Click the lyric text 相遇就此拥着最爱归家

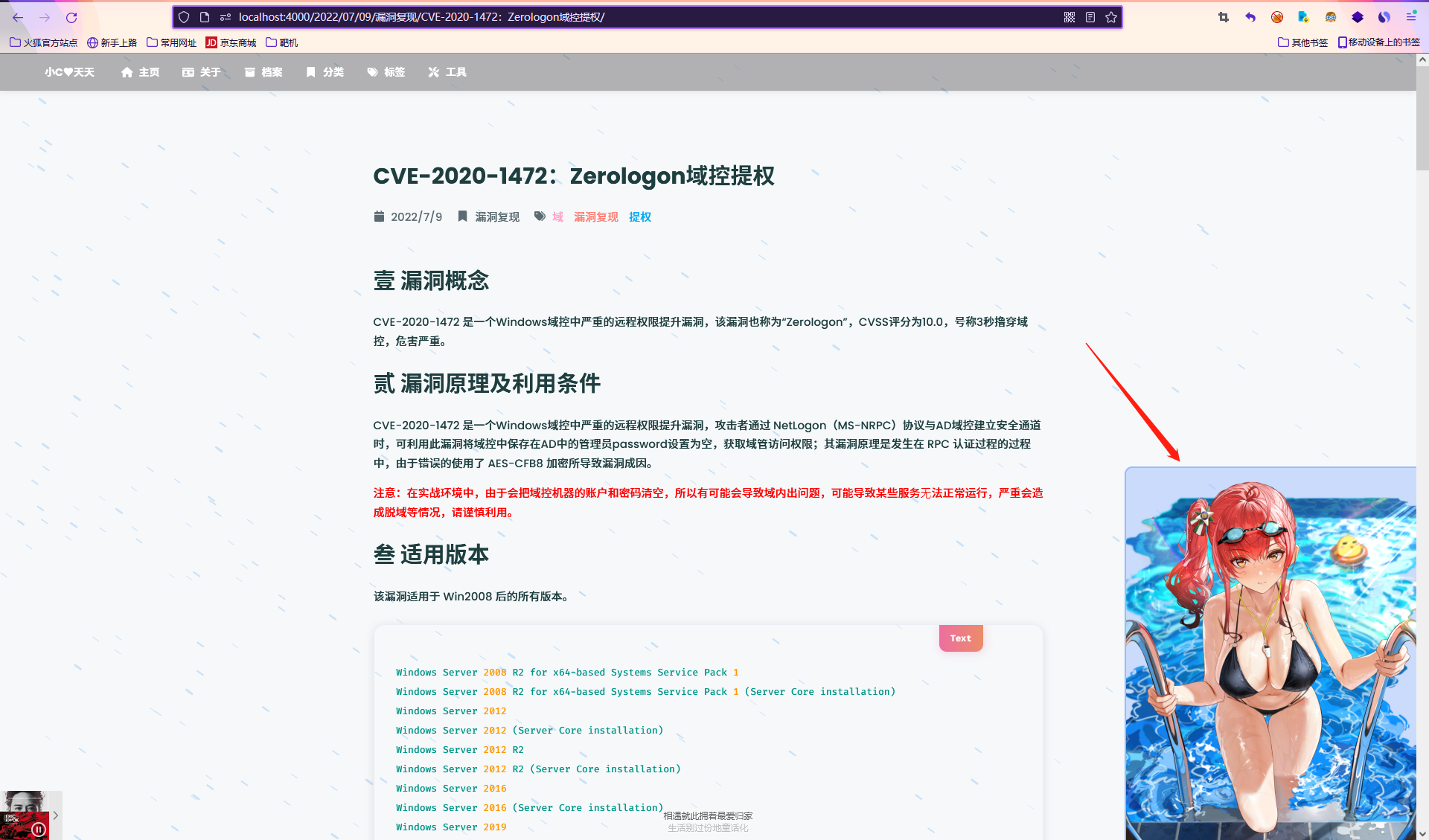(x=708, y=815)
